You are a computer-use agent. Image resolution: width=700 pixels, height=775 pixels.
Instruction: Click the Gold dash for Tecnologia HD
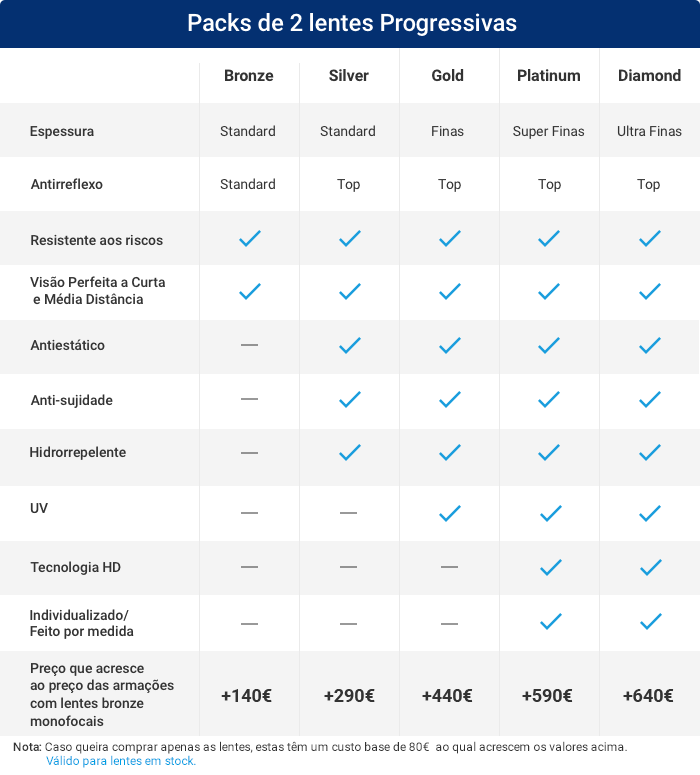coord(450,567)
